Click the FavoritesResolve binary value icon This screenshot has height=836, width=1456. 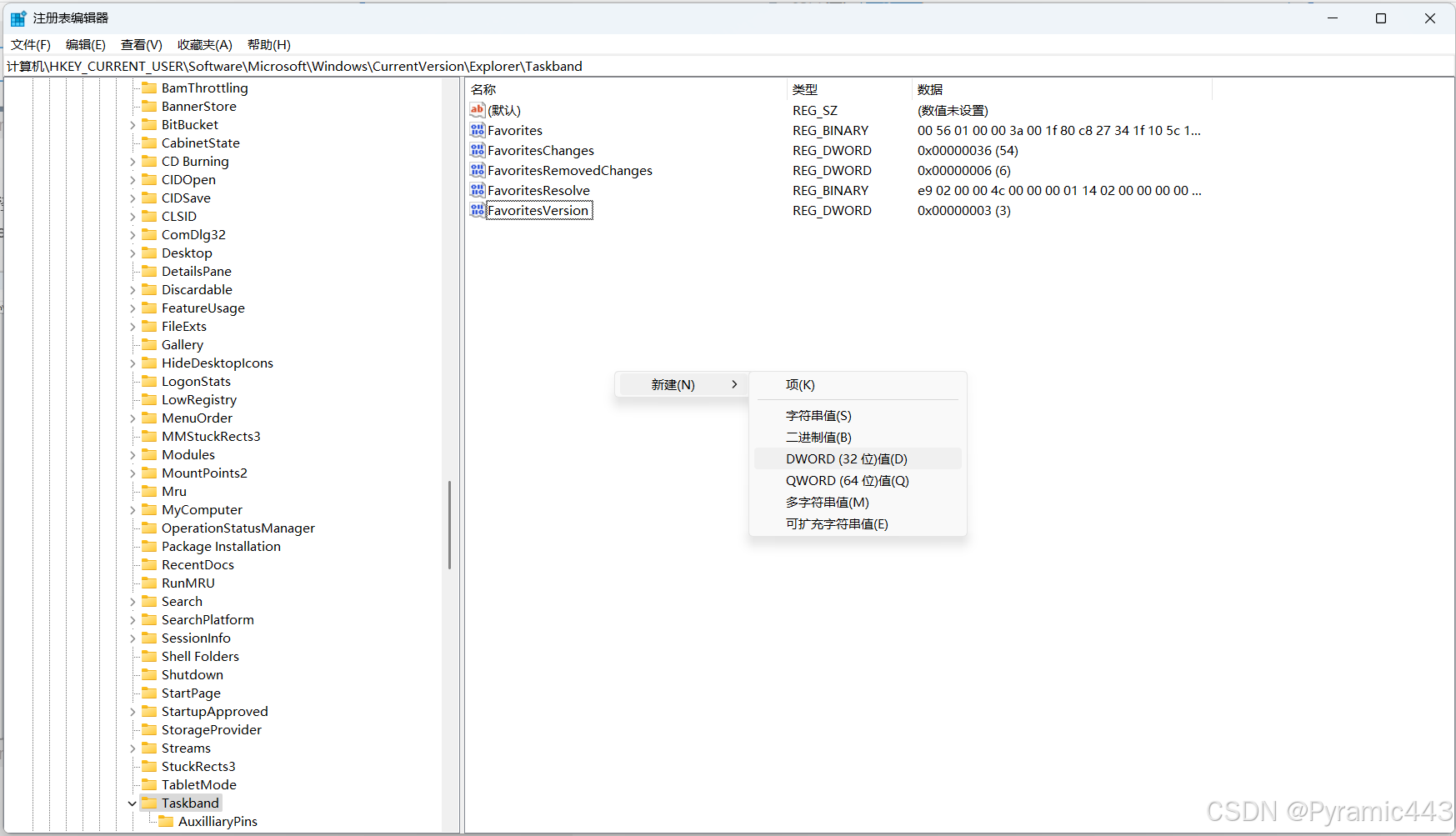coord(478,190)
